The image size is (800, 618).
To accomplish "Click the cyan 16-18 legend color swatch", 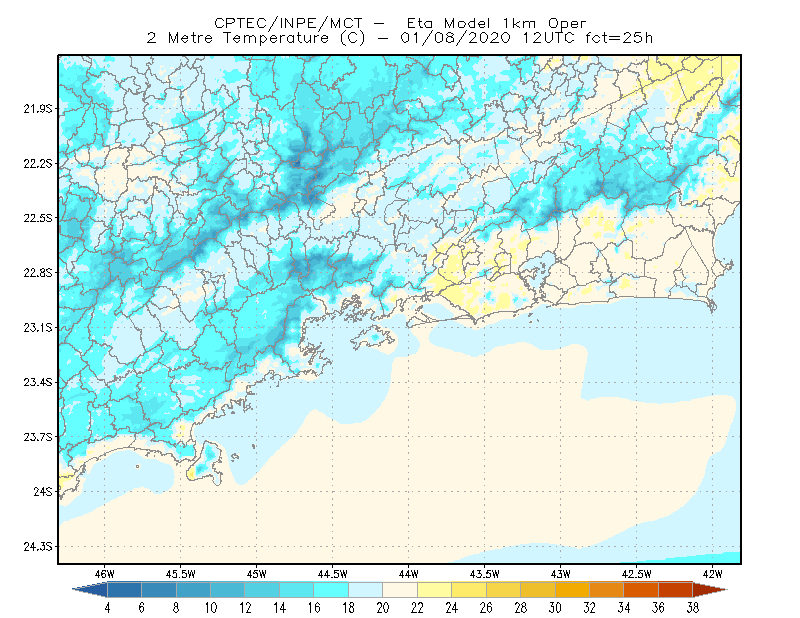I will [x=331, y=590].
